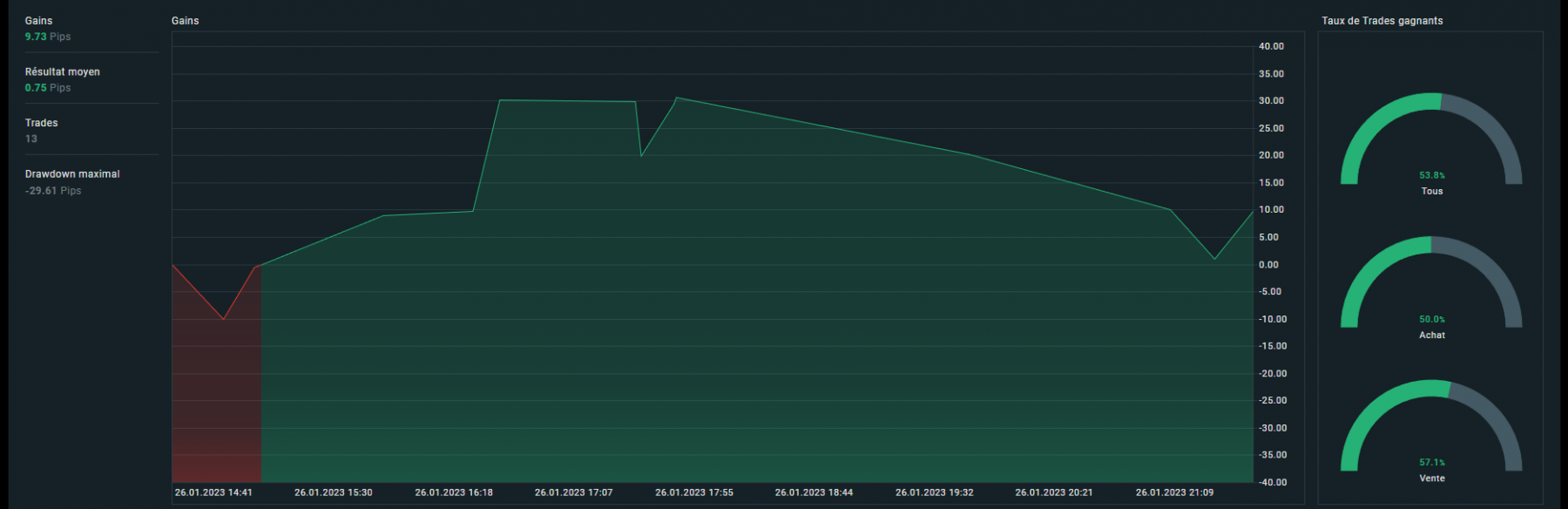Click the 26.01.2023 19:32 time axis label
The image size is (1568, 509).
(x=935, y=492)
